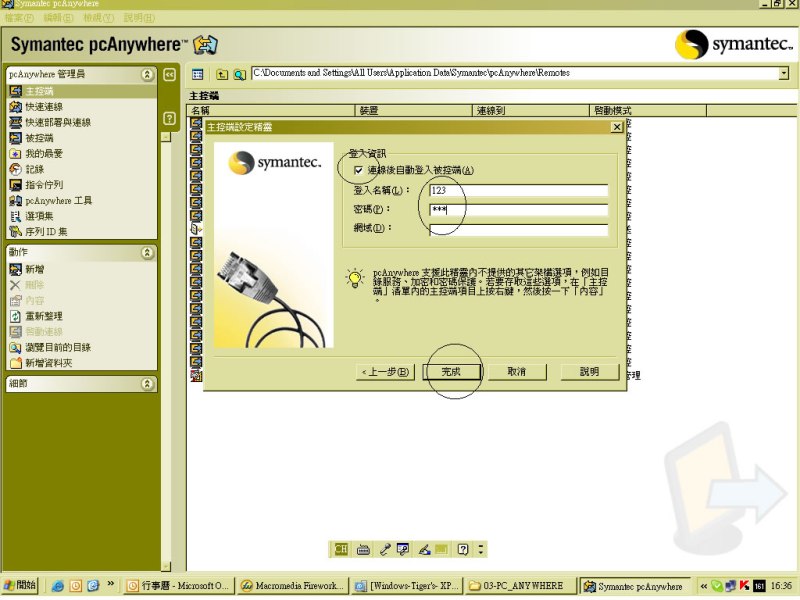This screenshot has height=600, width=800.
Task: Sort by the 啟動模式 column header
Action: click(648, 110)
